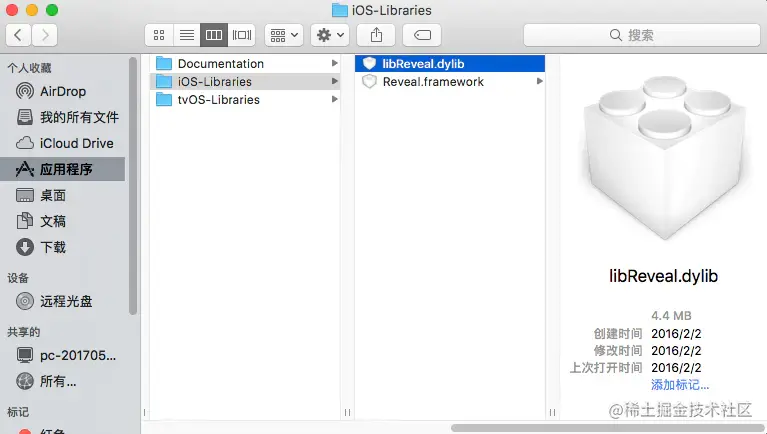The image size is (767, 434).
Task: Click the iOS-Libraries title folder icon
Action: (x=339, y=10)
